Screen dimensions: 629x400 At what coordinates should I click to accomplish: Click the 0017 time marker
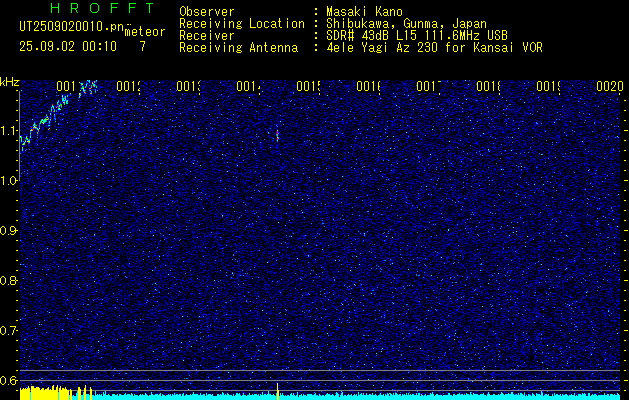[429, 86]
